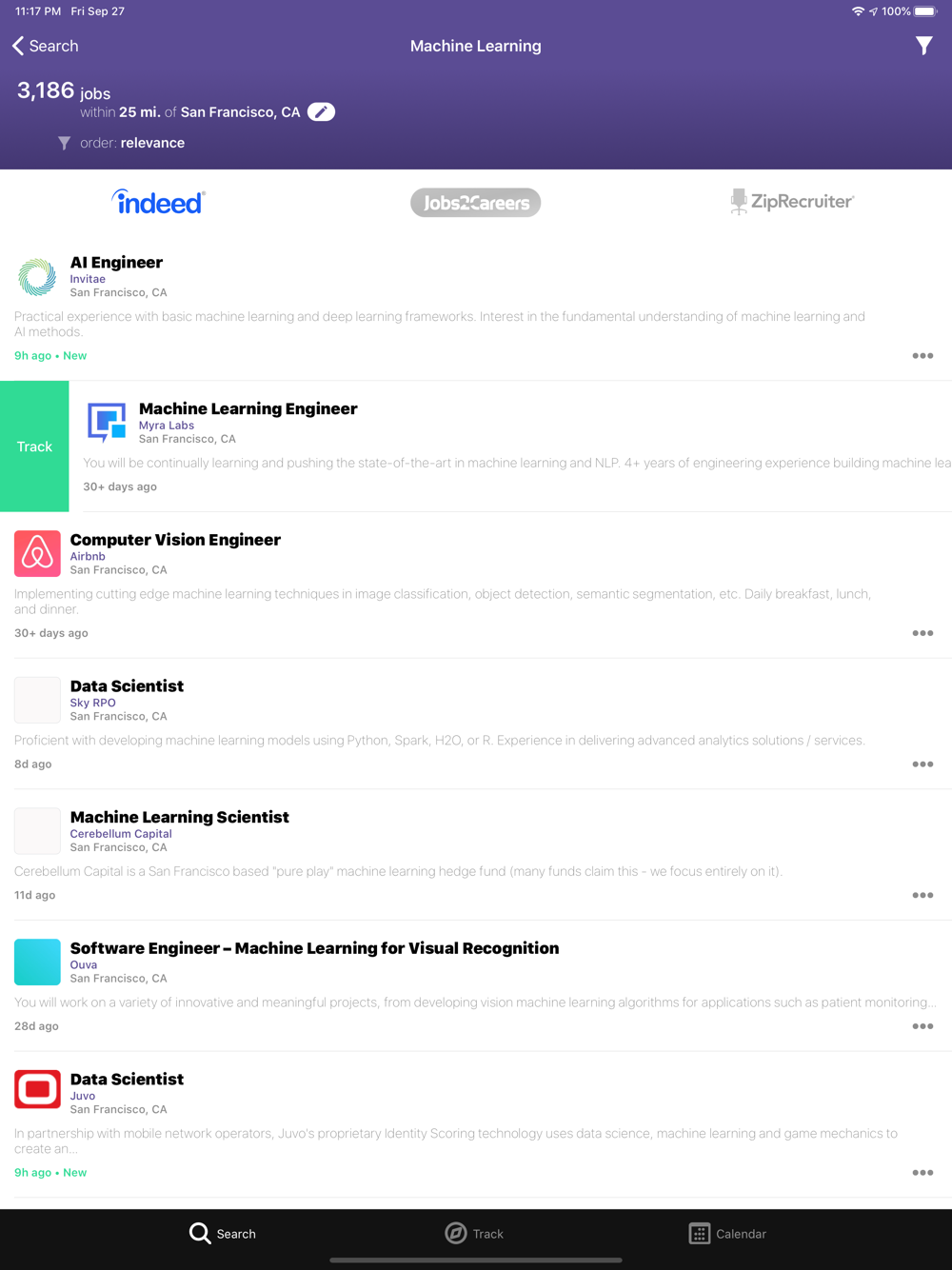Screen dimensions: 952x1270
Task: Select the Indeed source tab
Action: (x=158, y=202)
